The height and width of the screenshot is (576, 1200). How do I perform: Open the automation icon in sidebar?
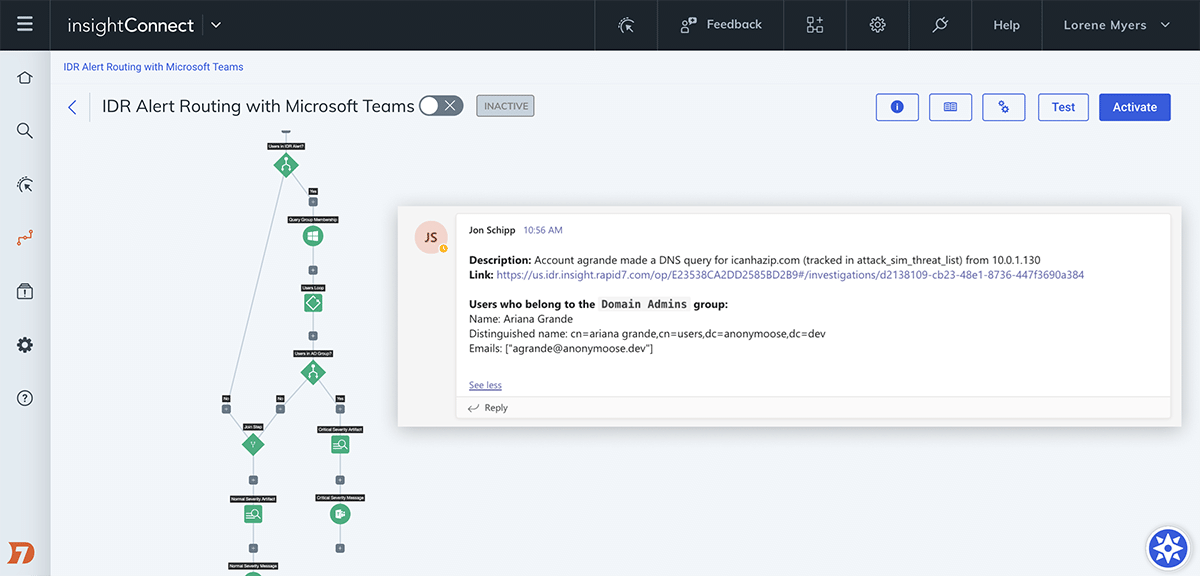click(x=25, y=184)
